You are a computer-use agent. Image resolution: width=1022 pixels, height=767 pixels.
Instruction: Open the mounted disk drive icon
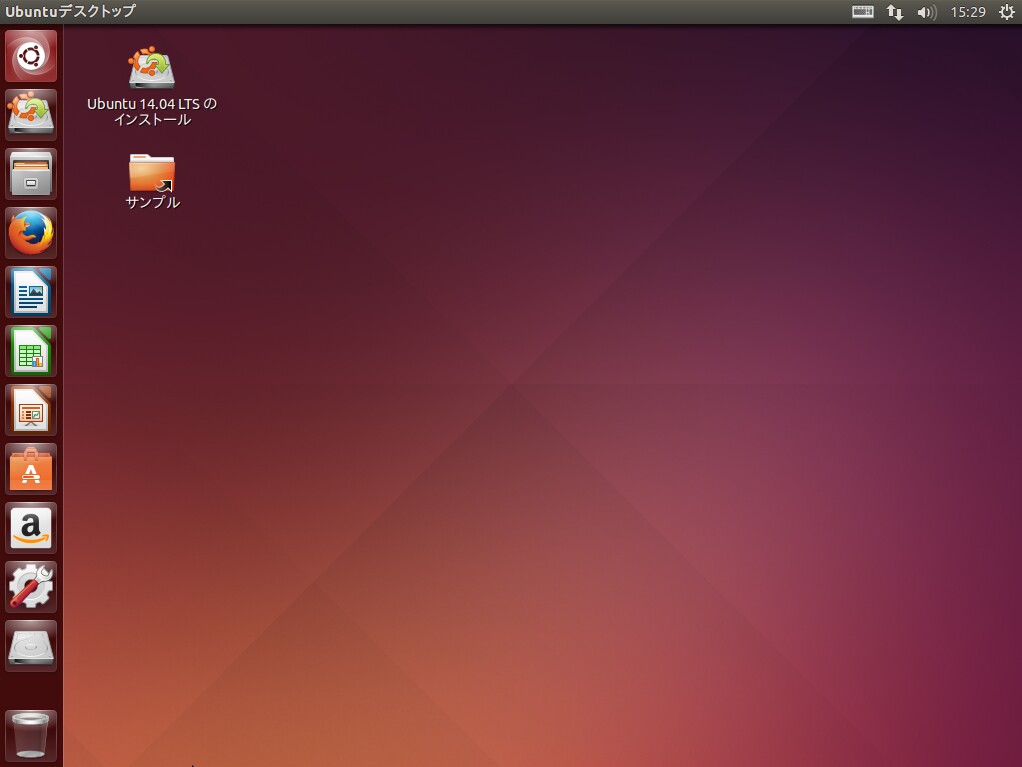coord(31,646)
